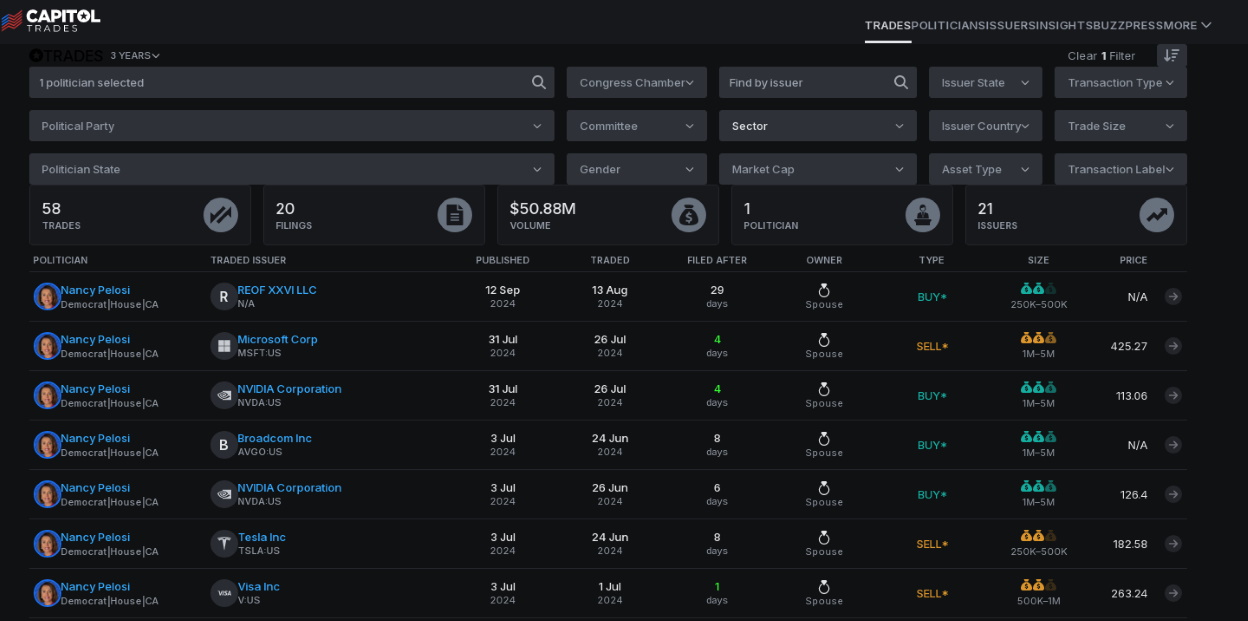Open the Microsoft Corp issuer link
Viewport: 1248px width, 621px height.
click(x=277, y=339)
